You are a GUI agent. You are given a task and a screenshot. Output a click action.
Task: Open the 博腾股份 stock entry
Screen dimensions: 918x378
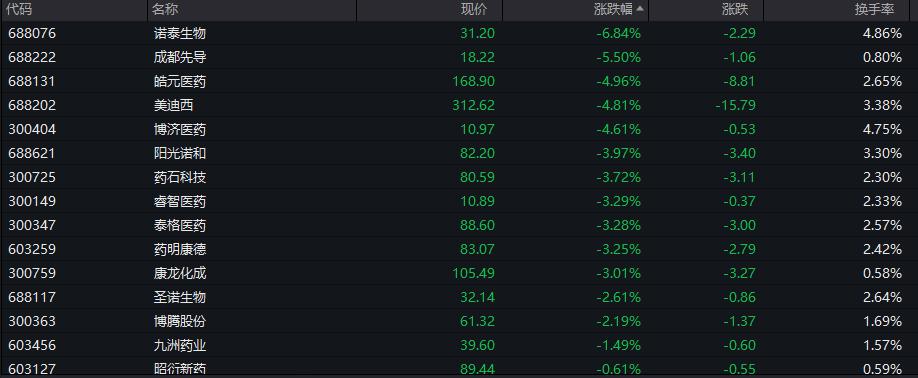click(x=459, y=321)
